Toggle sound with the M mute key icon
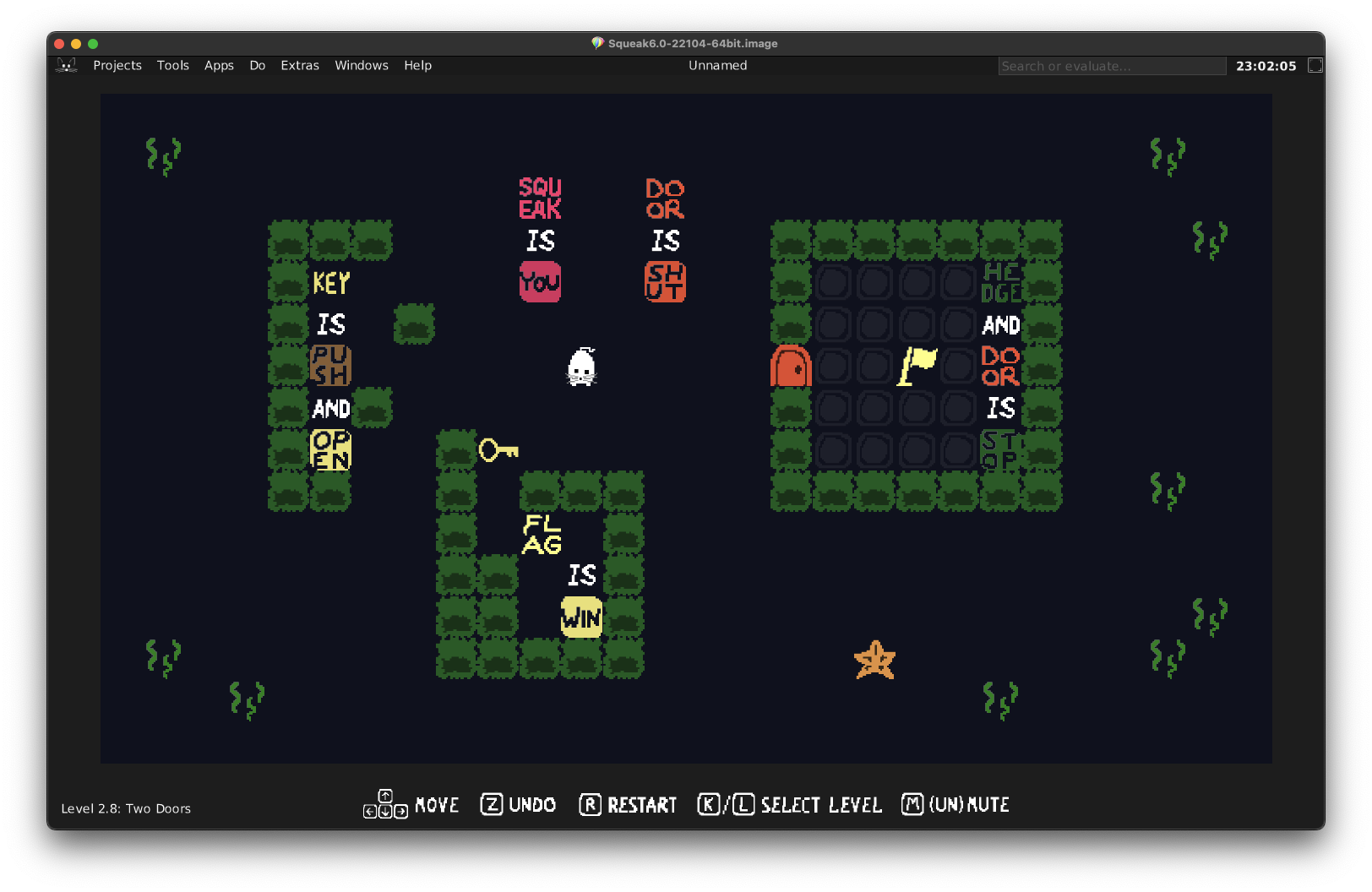The height and width of the screenshot is (892, 1372). tap(912, 804)
